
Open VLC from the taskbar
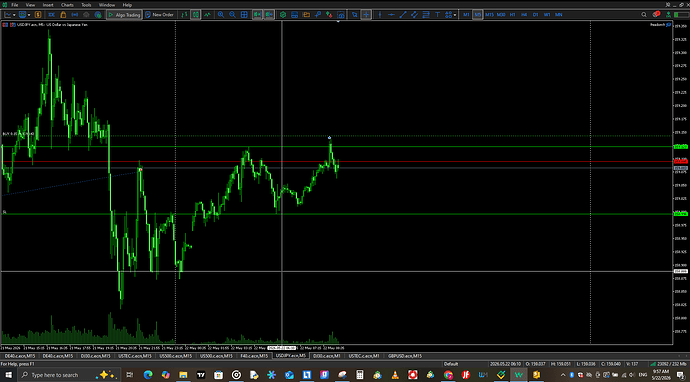pyautogui.click(x=395, y=375)
